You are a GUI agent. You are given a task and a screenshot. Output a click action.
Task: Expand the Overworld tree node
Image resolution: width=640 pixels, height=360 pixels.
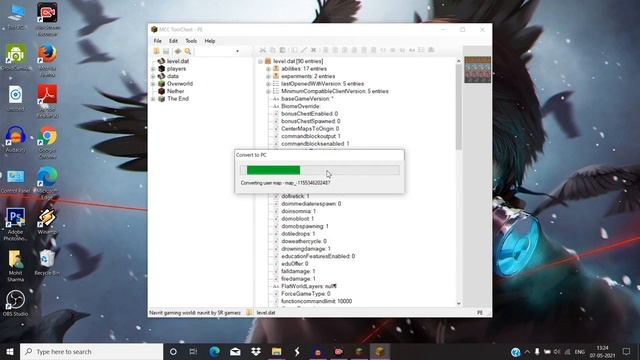pyautogui.click(x=153, y=84)
